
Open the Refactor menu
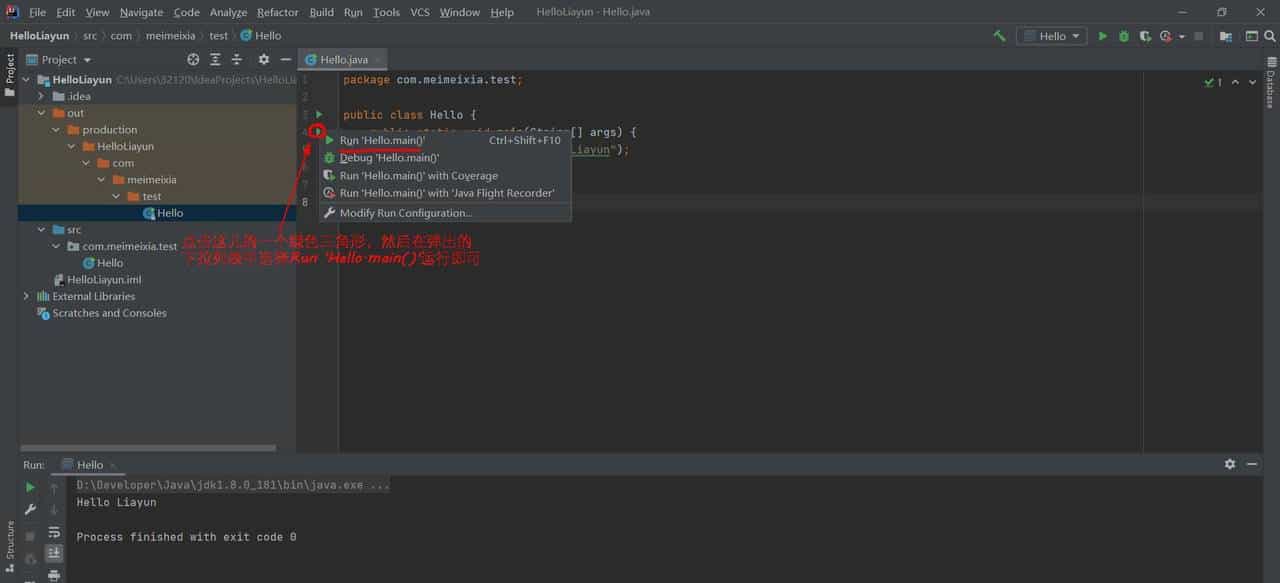click(x=277, y=12)
